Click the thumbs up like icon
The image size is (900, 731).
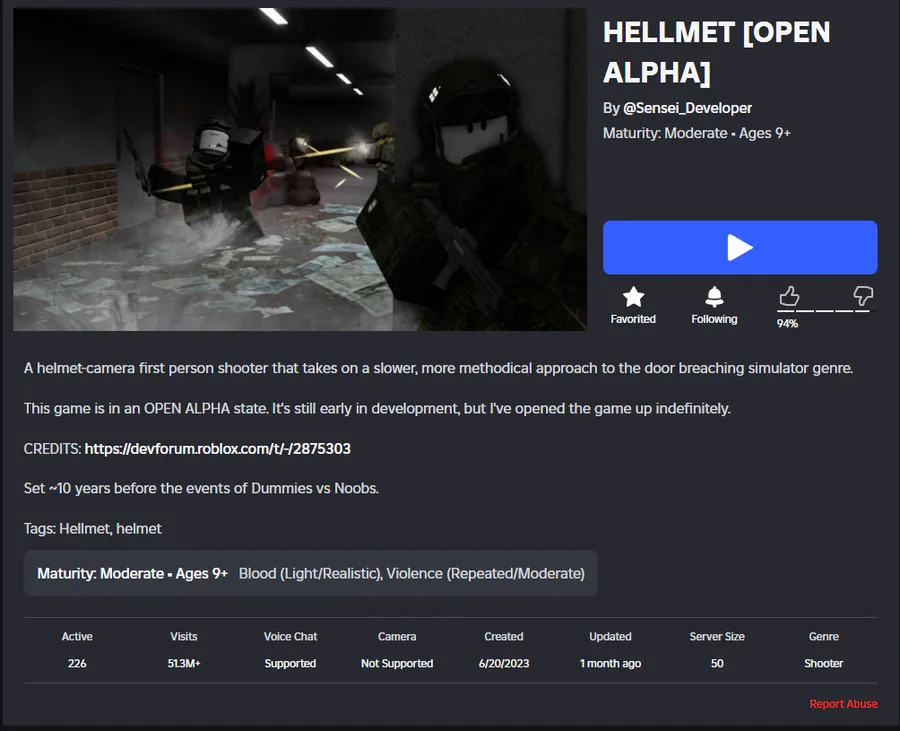789,296
